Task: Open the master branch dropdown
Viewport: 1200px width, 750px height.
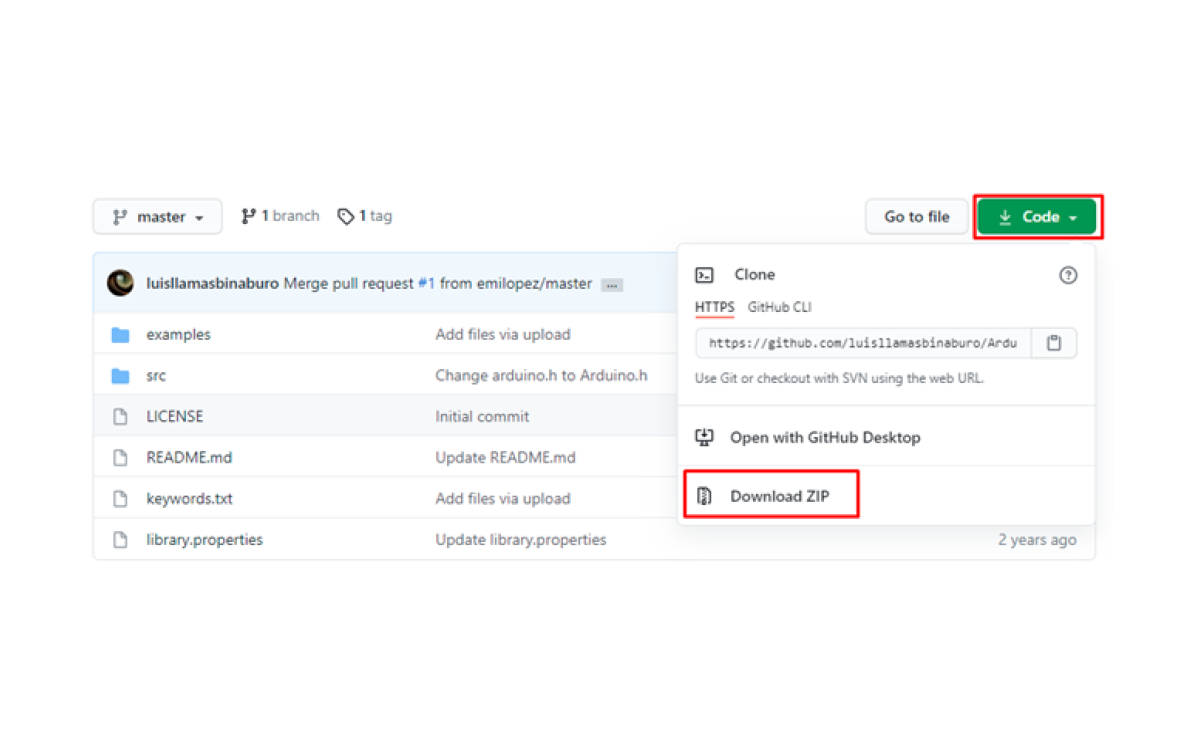Action: [x=157, y=217]
